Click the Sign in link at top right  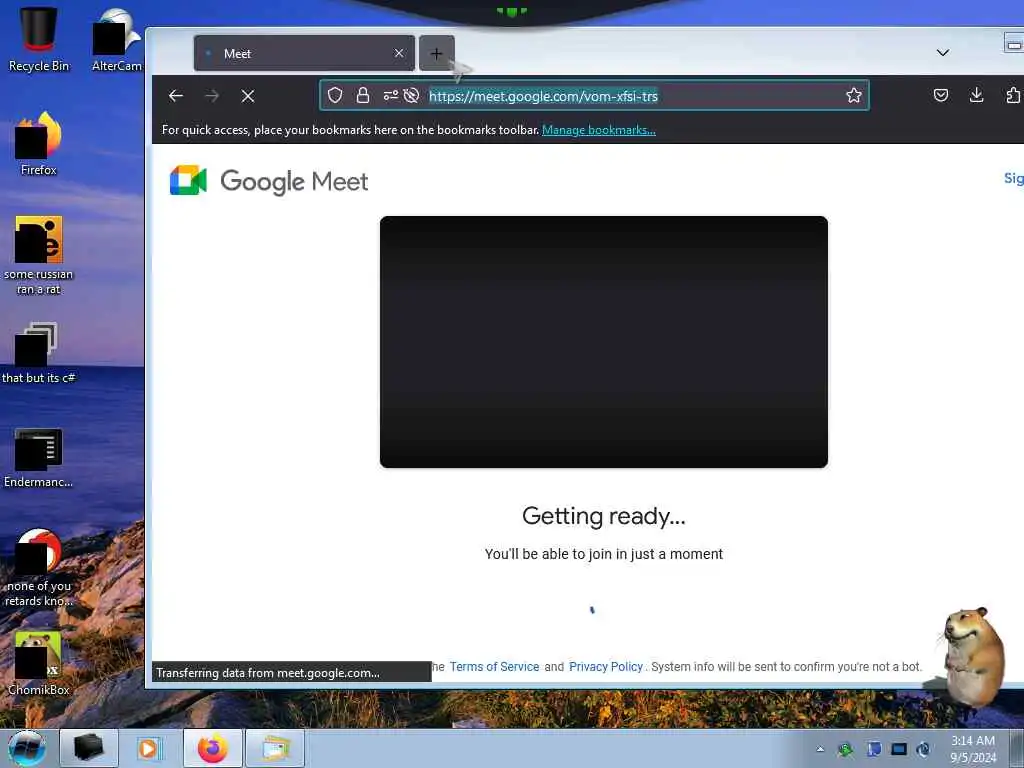pos(1013,178)
